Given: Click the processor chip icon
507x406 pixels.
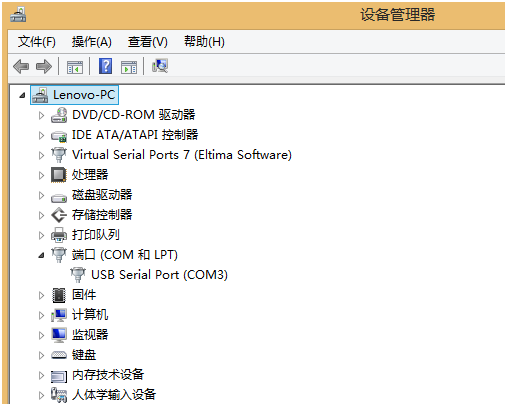Looking at the screenshot, I should tap(59, 175).
